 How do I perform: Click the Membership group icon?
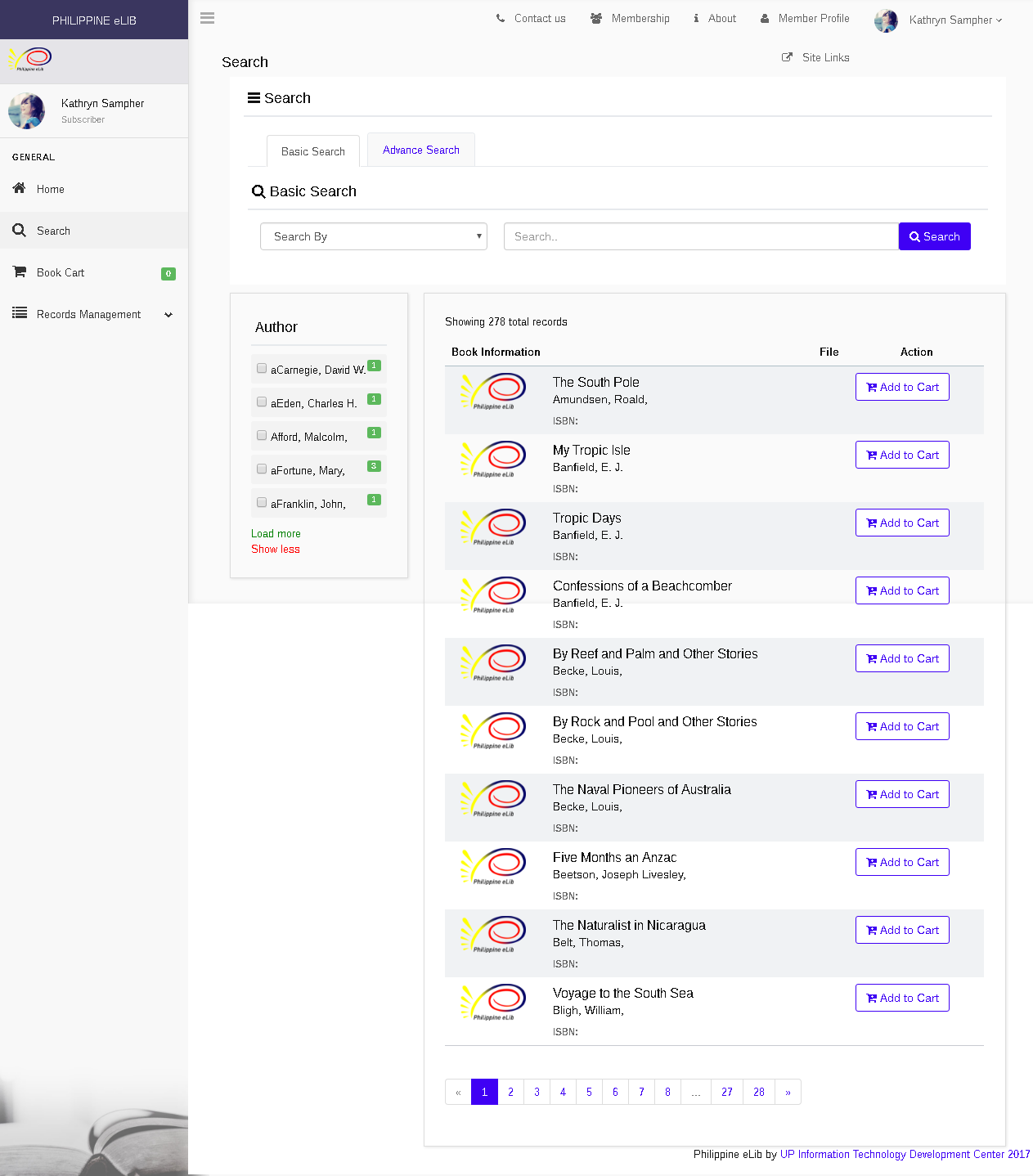596,19
